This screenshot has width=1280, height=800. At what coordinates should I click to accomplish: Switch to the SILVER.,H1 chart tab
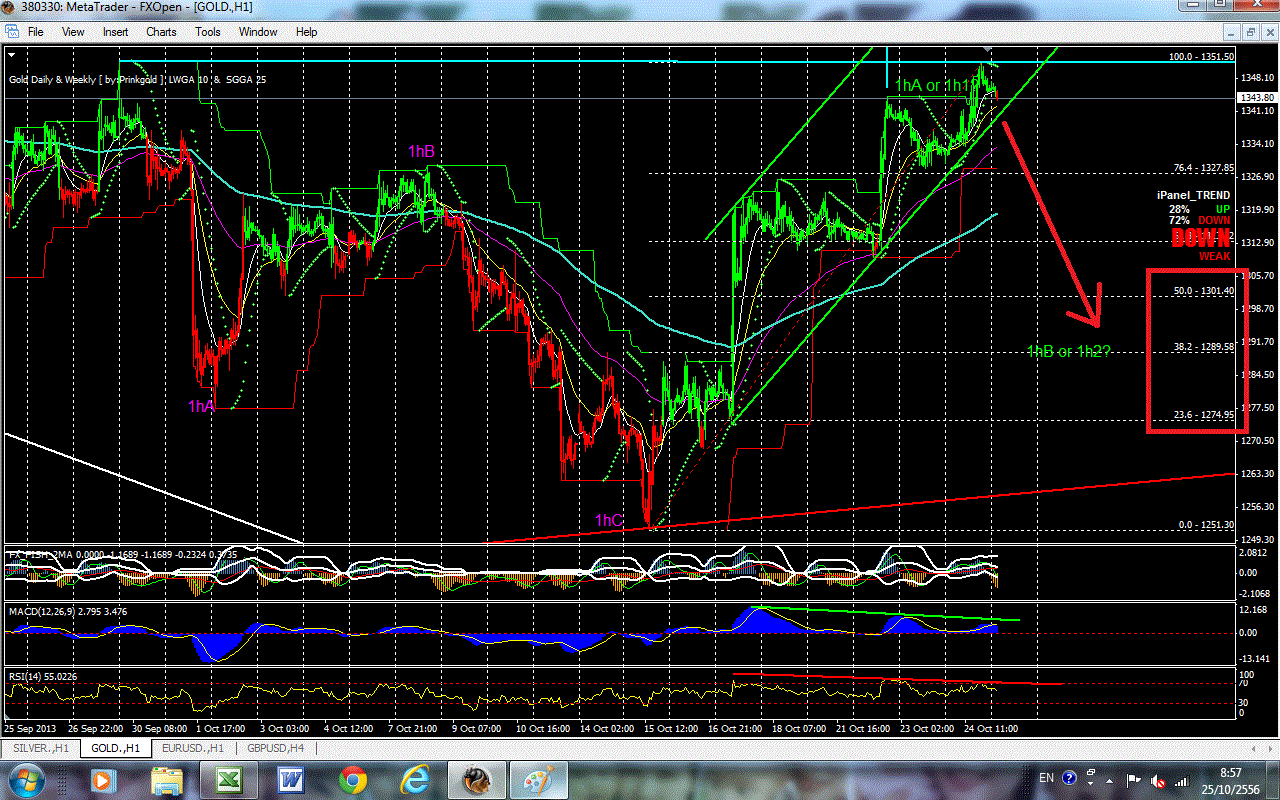click(40, 748)
